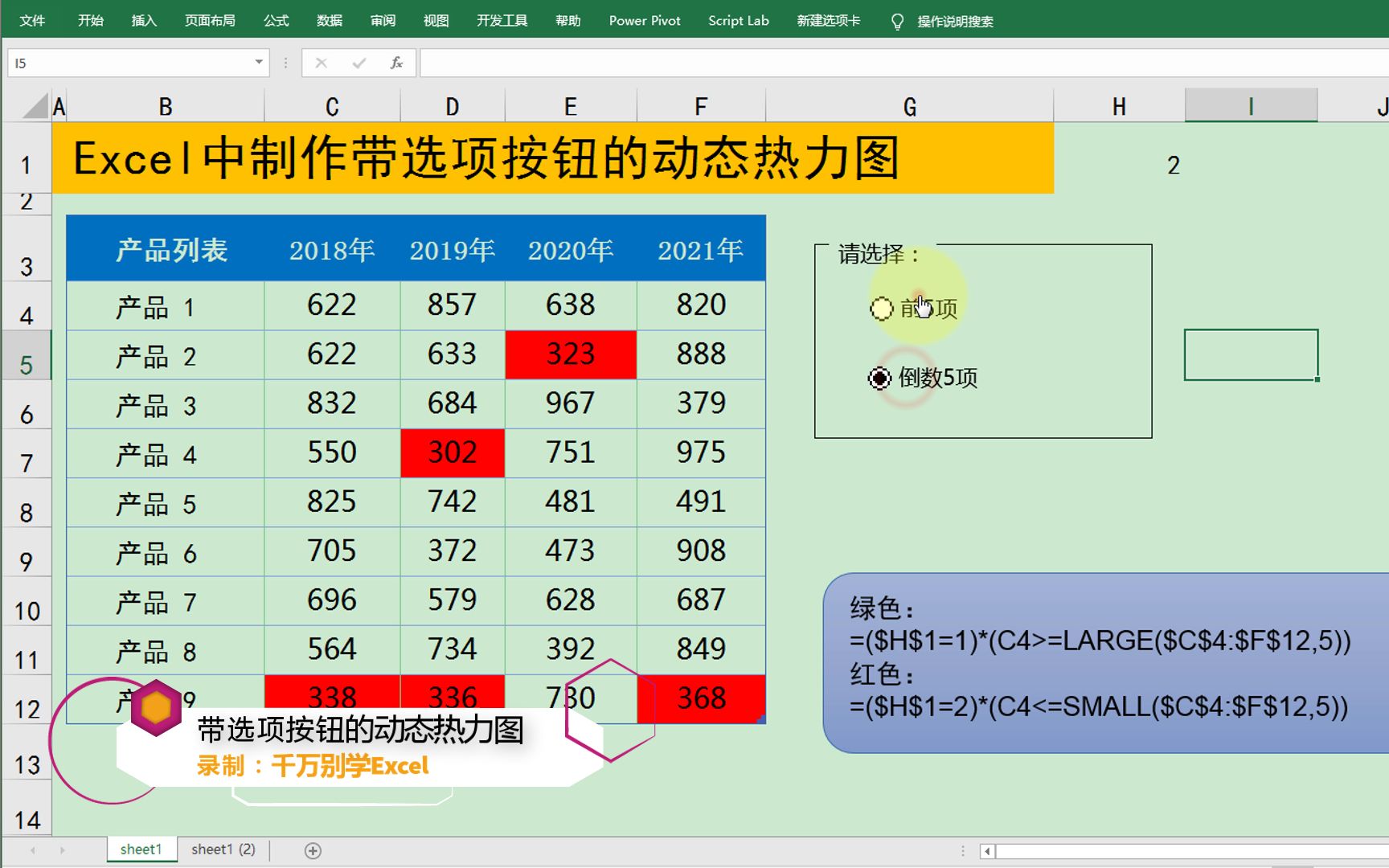This screenshot has width=1389, height=868.
Task: Click the formula bar options dots
Action: pos(285,63)
